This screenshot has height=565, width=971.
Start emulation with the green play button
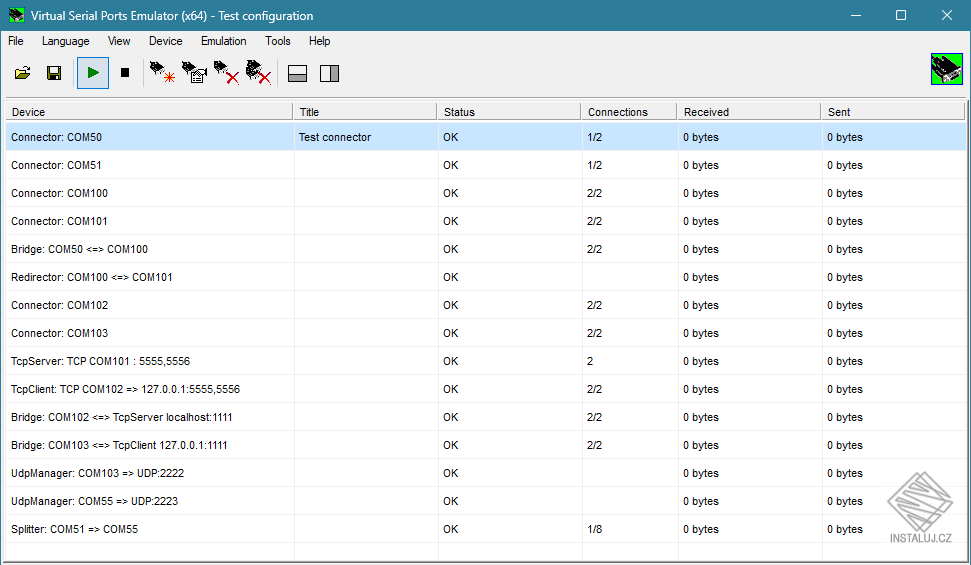[x=93, y=73]
